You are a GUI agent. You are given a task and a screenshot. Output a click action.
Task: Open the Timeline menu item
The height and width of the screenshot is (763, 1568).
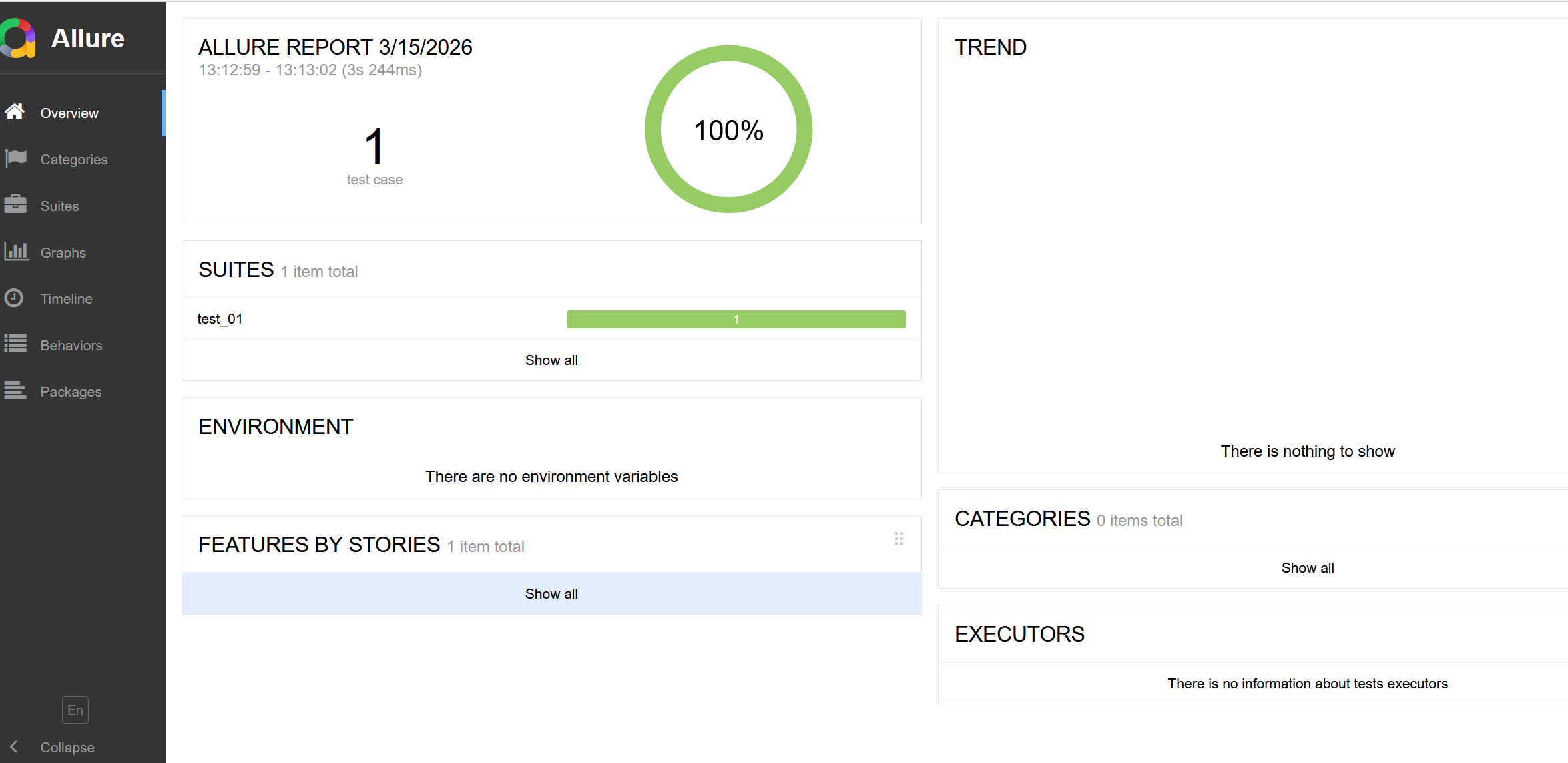pos(66,299)
